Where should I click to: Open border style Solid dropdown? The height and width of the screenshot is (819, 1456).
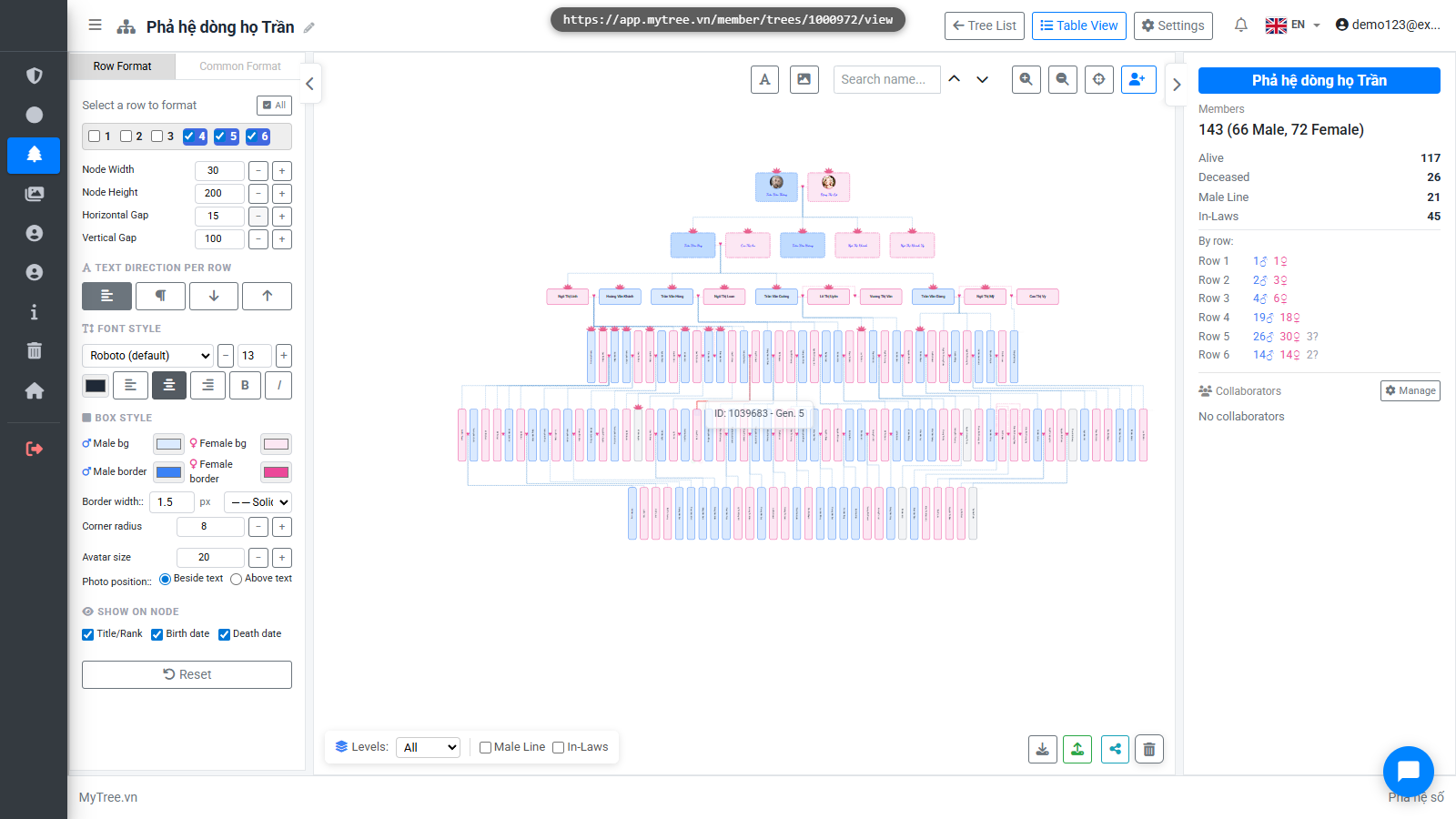pyautogui.click(x=258, y=502)
